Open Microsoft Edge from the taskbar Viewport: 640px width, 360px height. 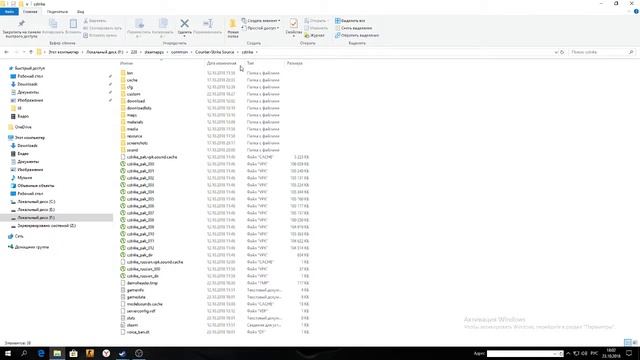coord(41,353)
